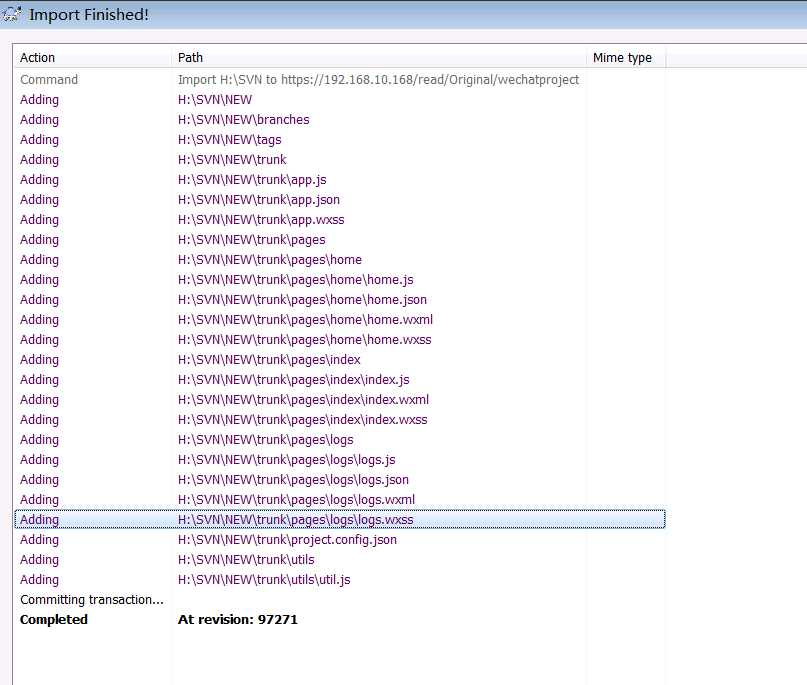
Task: Select the row for path H:\SVN\NEW
Action: pos(340,100)
